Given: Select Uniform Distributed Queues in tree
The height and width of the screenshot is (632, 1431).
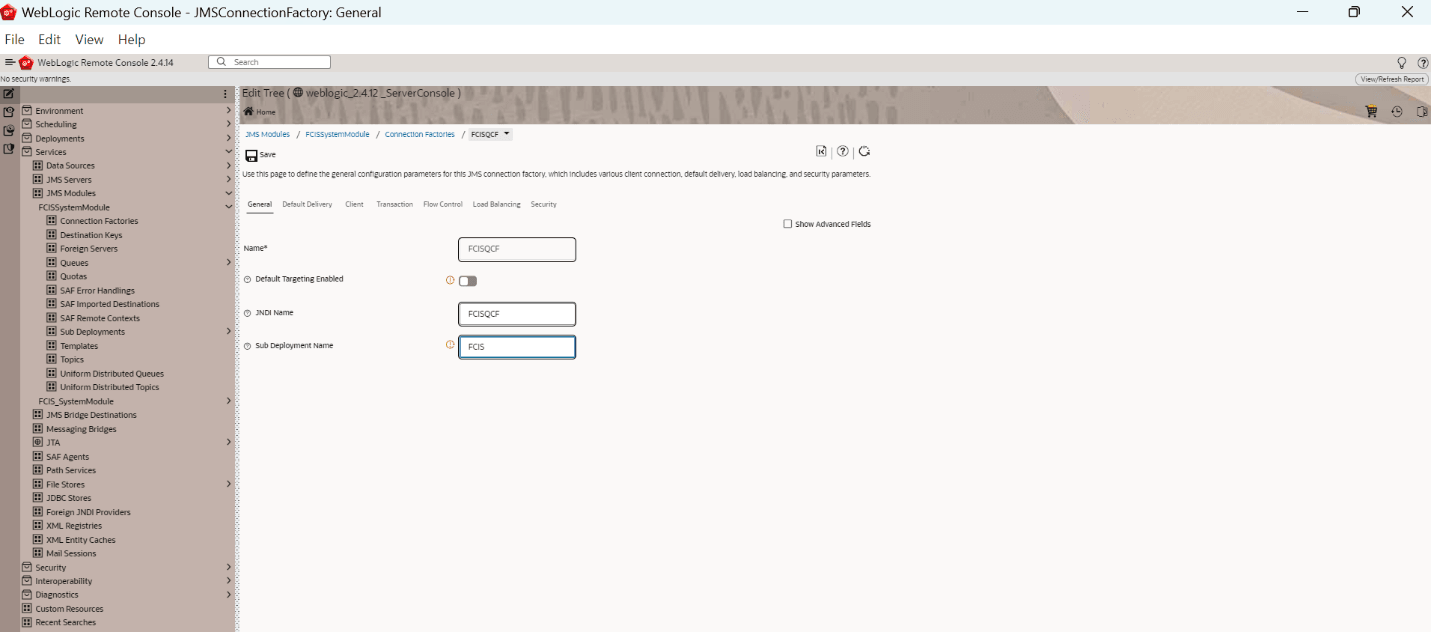Looking at the screenshot, I should [111, 373].
